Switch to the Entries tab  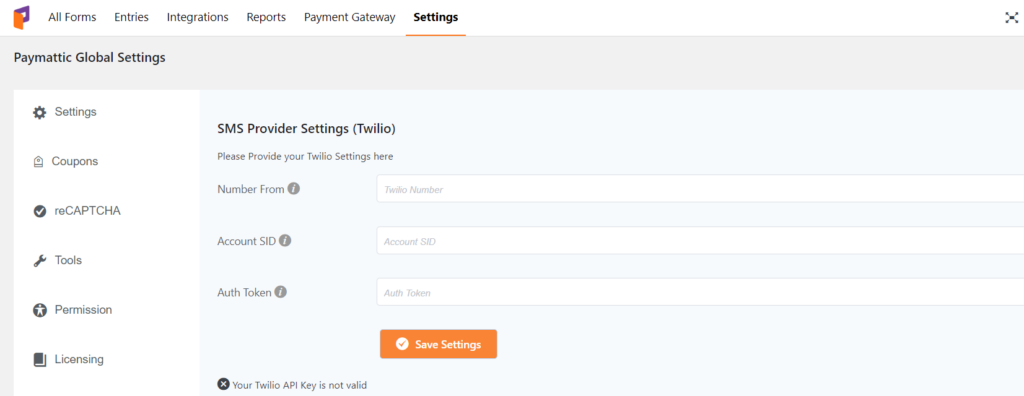[131, 18]
